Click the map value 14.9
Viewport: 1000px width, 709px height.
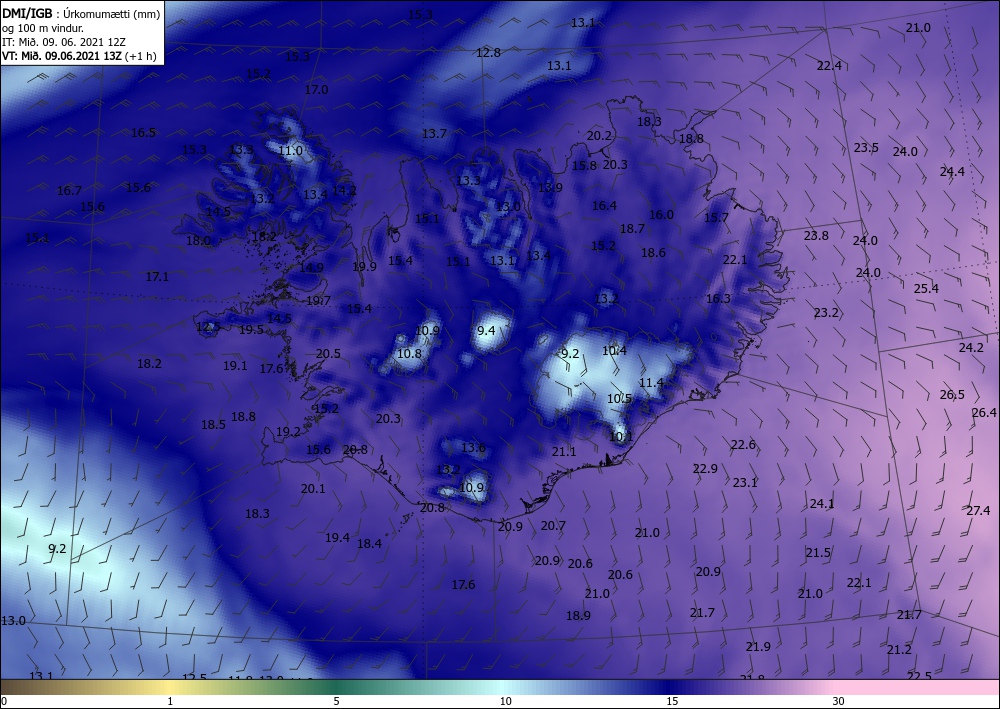pyautogui.click(x=311, y=268)
